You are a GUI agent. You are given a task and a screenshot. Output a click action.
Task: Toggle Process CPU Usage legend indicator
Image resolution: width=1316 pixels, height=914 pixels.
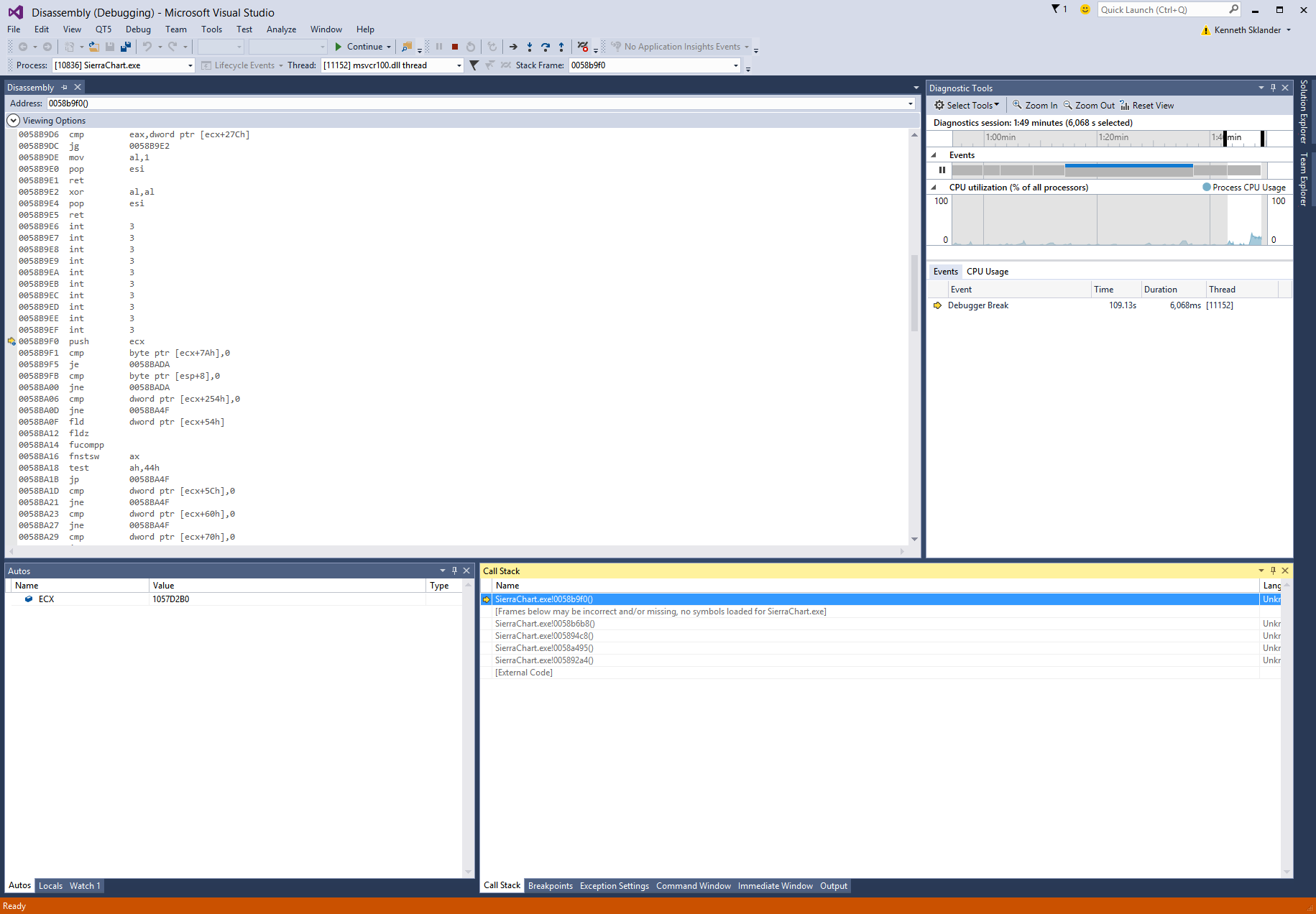point(1207,187)
